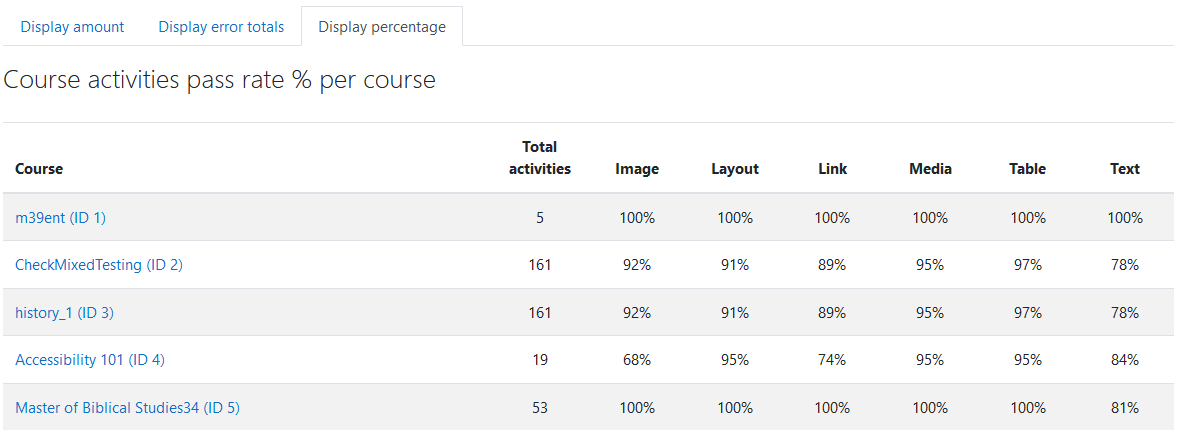Click Text 84% in Accessibility 101 row
Viewport: 1179px width, 434px height.
1125,360
